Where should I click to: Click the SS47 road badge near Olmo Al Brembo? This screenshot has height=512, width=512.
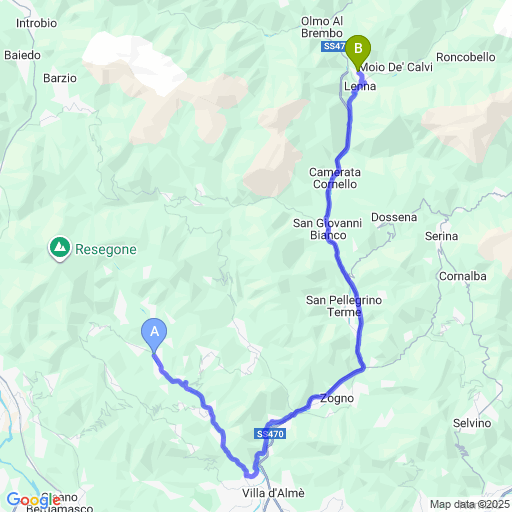[x=334, y=46]
